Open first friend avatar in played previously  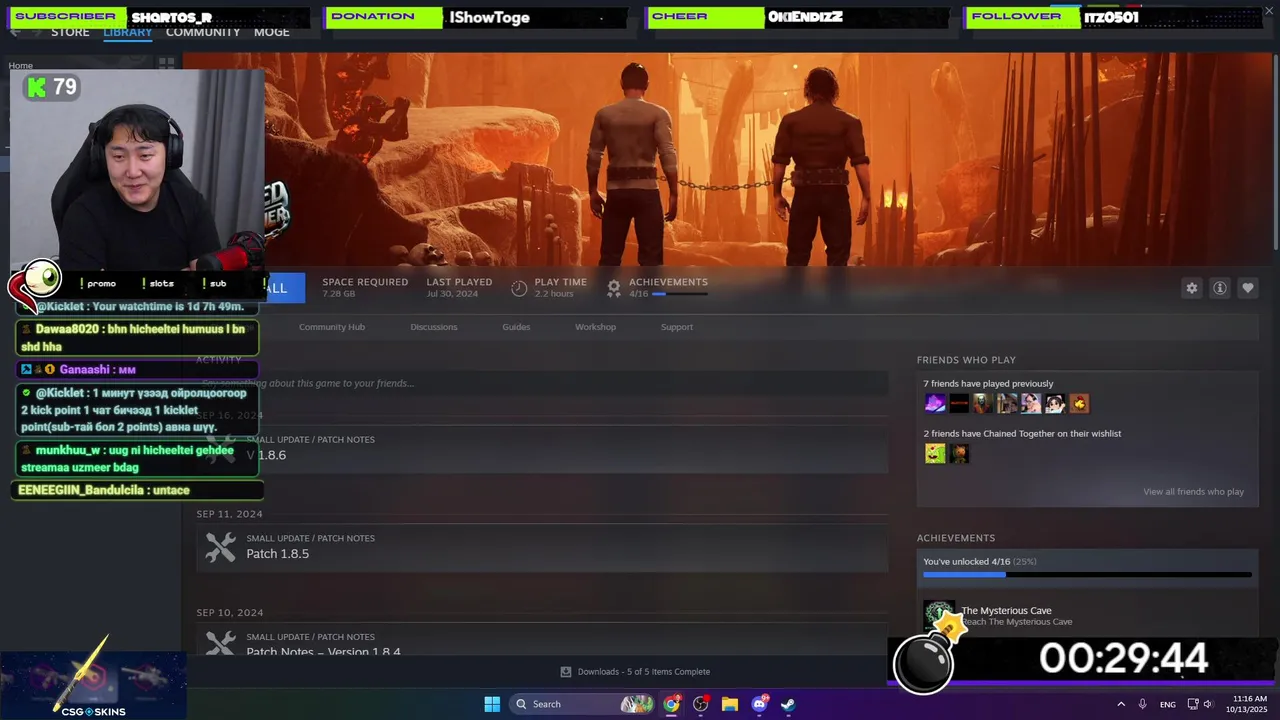click(x=935, y=404)
